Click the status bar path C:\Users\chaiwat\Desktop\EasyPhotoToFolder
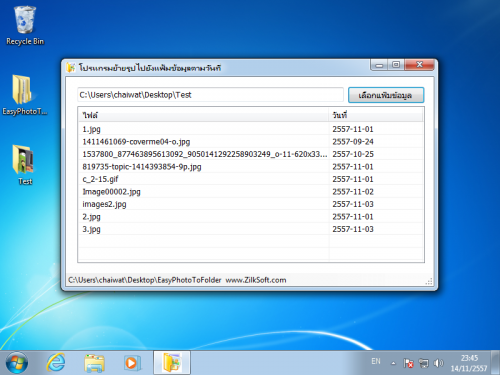This screenshot has height=375, width=500. tap(145, 280)
